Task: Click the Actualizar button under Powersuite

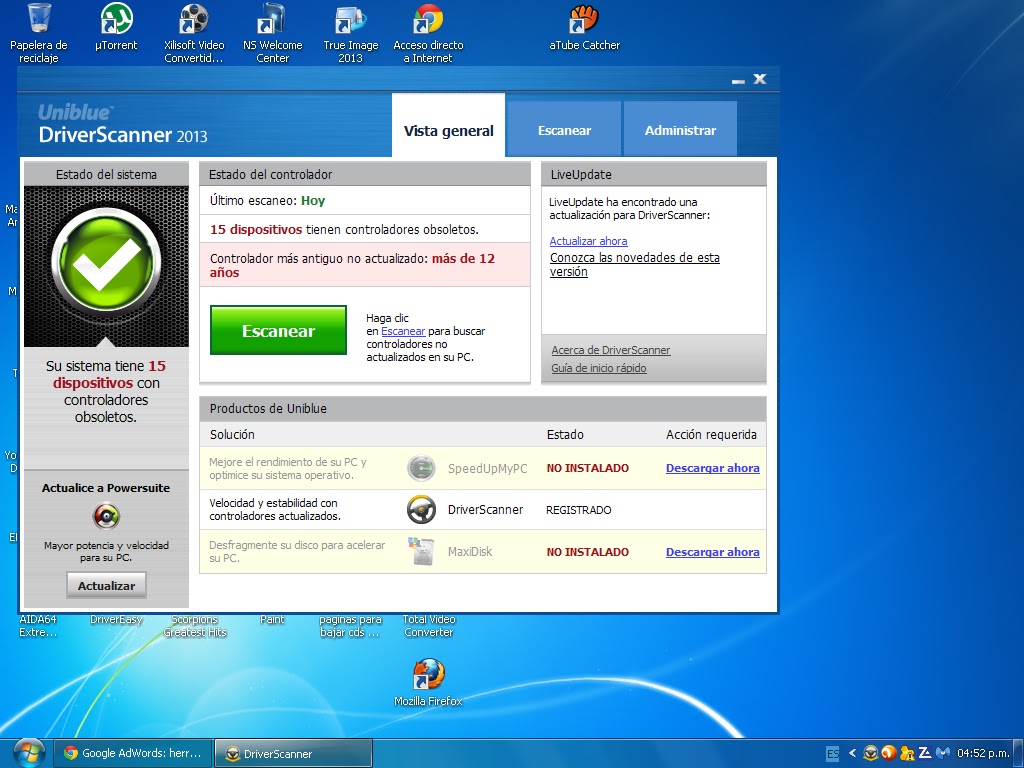Action: (106, 585)
